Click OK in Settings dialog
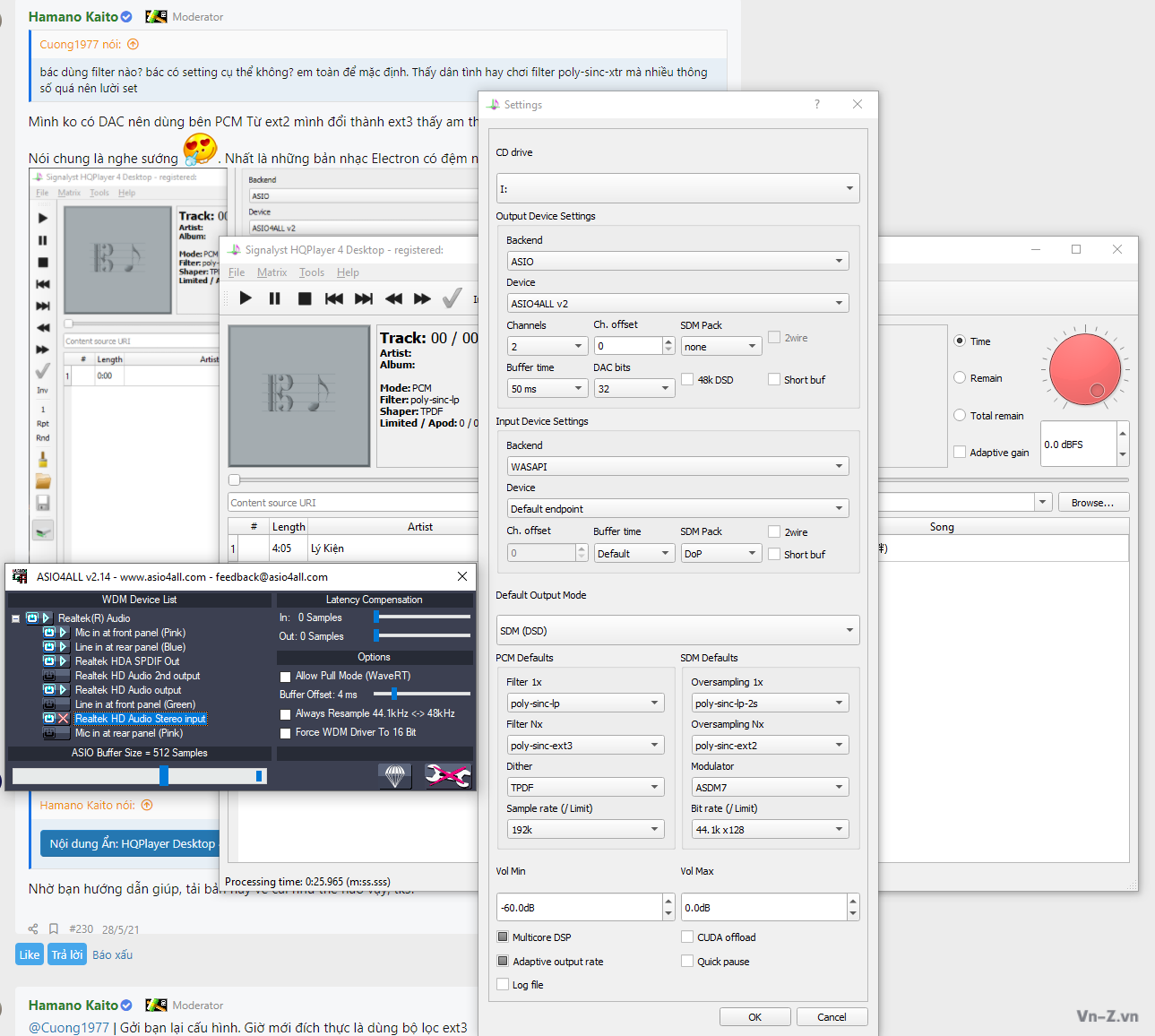 [755, 1017]
